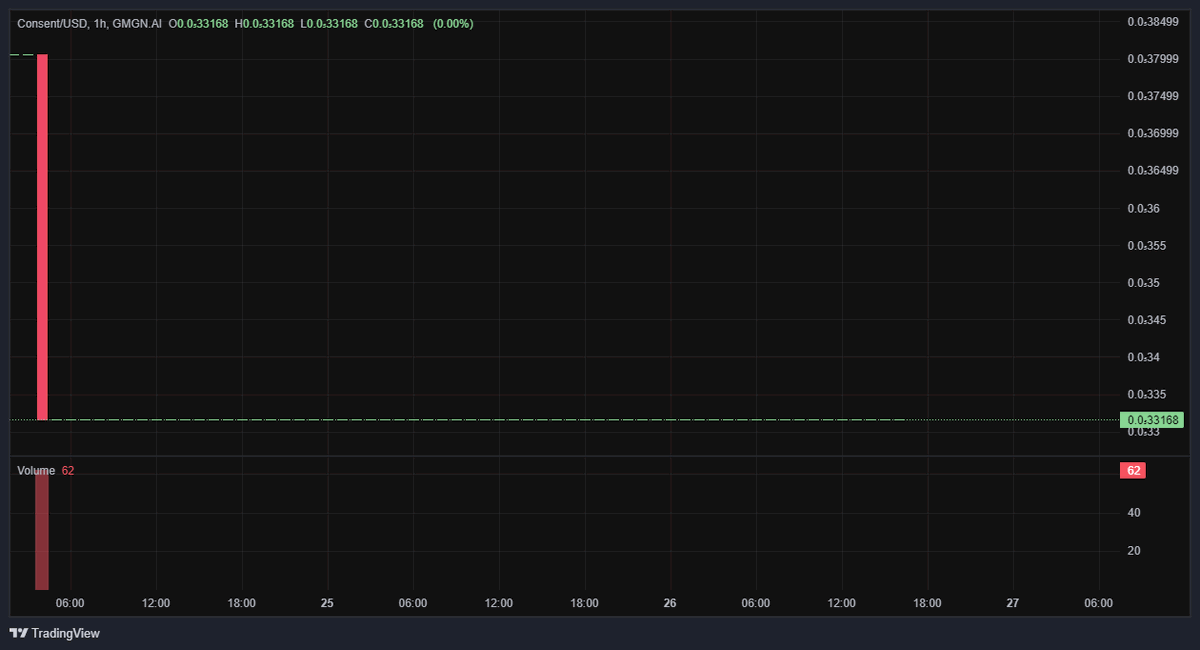Screen dimensions: 1200x650
Task: Select the tall red price candle
Action: click(42, 237)
